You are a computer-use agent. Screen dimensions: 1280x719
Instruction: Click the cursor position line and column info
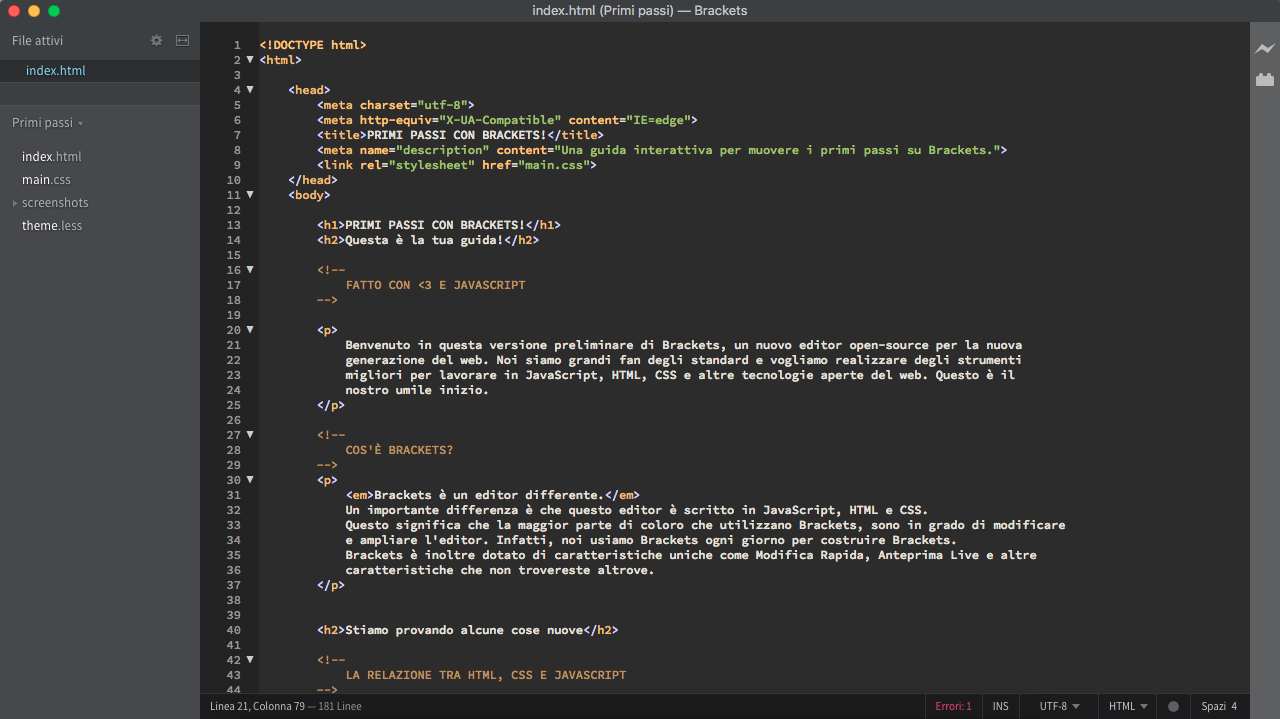click(x=256, y=706)
